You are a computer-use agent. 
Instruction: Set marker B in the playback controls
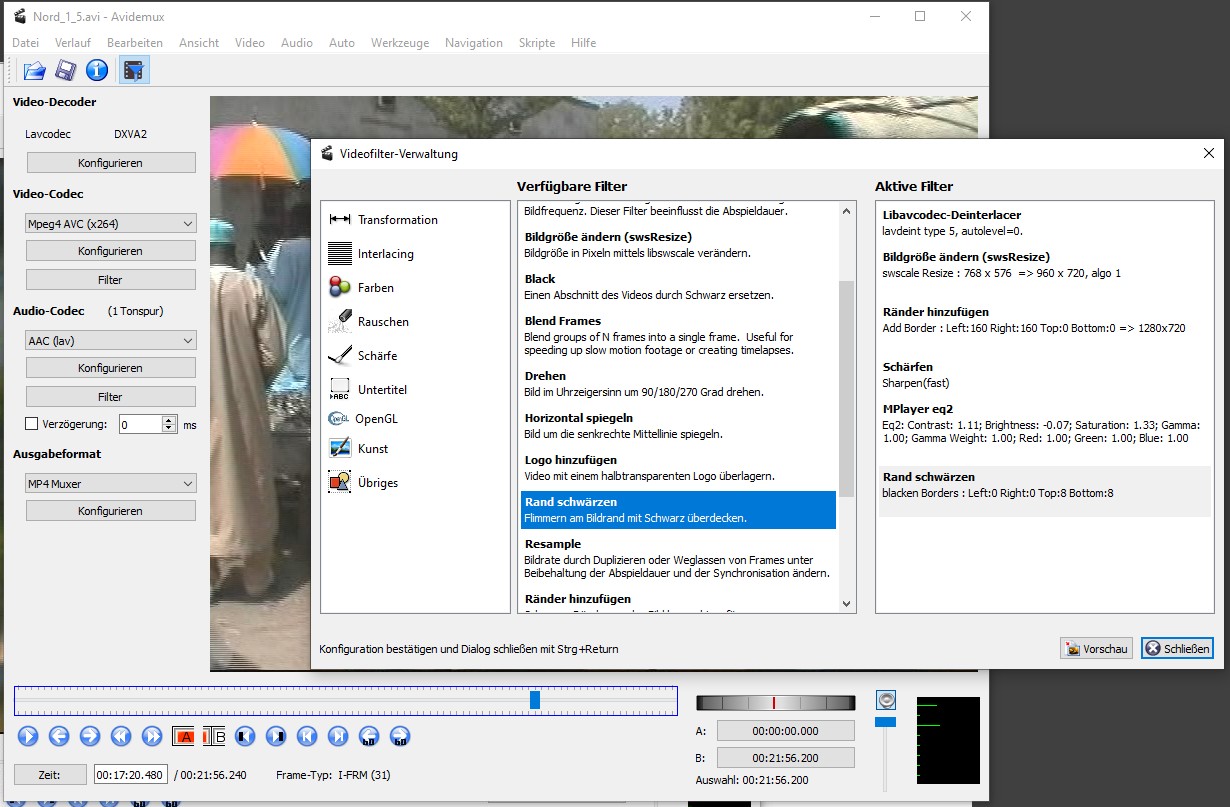click(x=214, y=737)
